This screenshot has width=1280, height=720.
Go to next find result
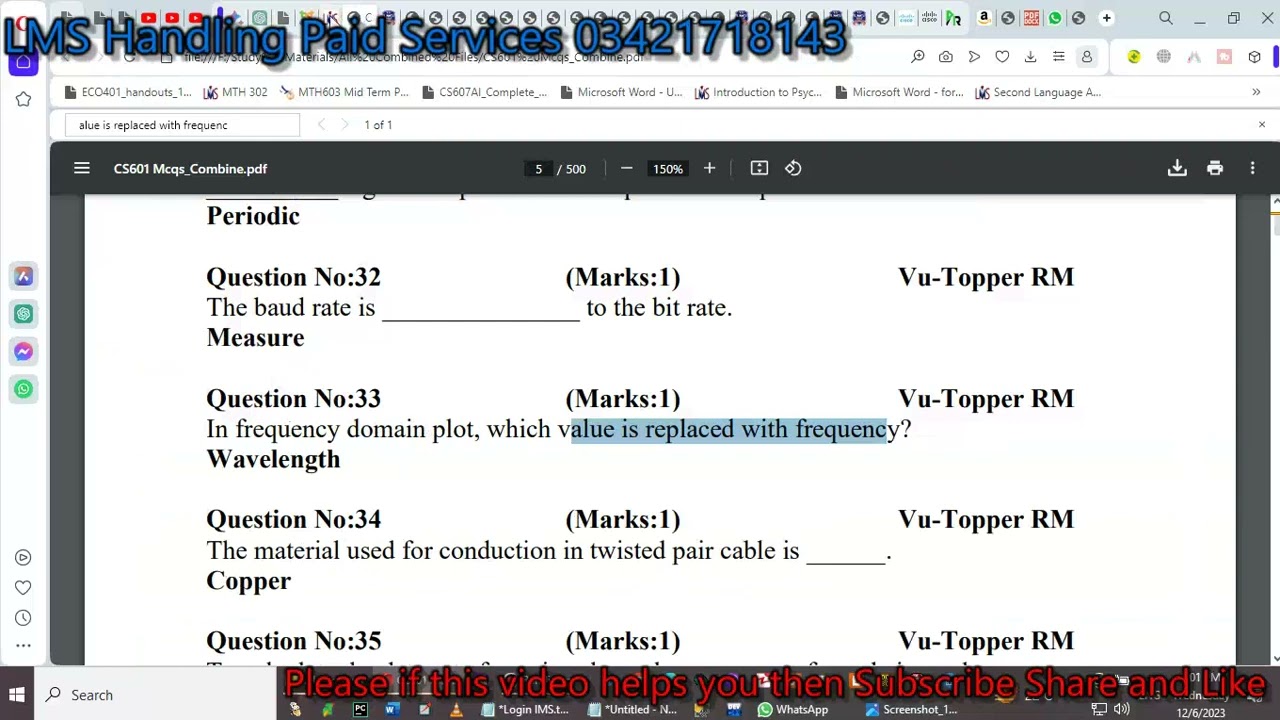click(344, 125)
